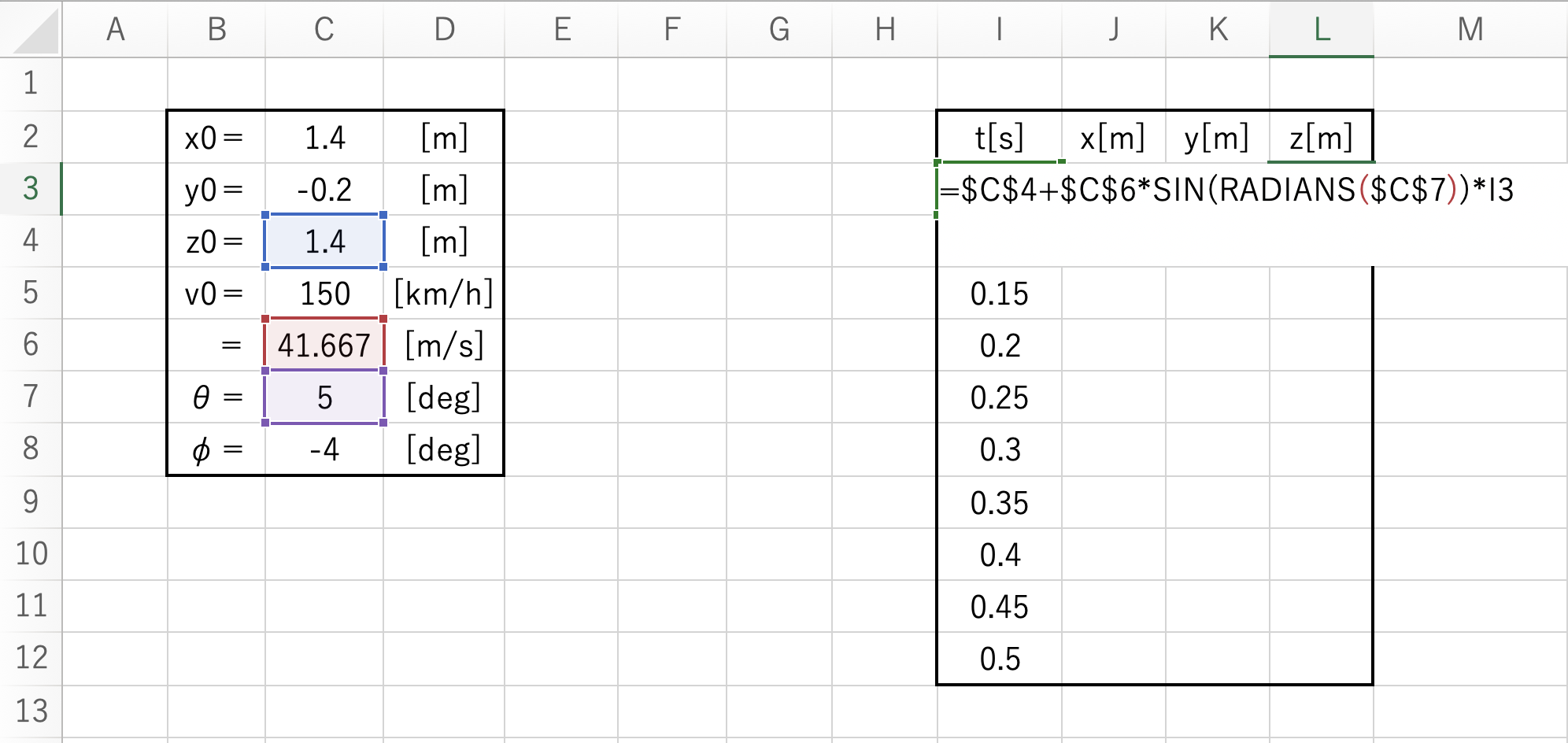The height and width of the screenshot is (743, 1568).
Task: Select the [km/h] unit cell
Action: click(444, 293)
